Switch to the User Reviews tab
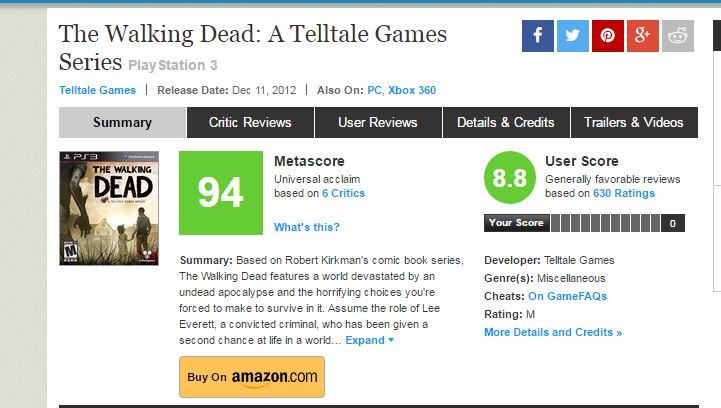Image resolution: width=721 pixels, height=408 pixels. coord(378,123)
